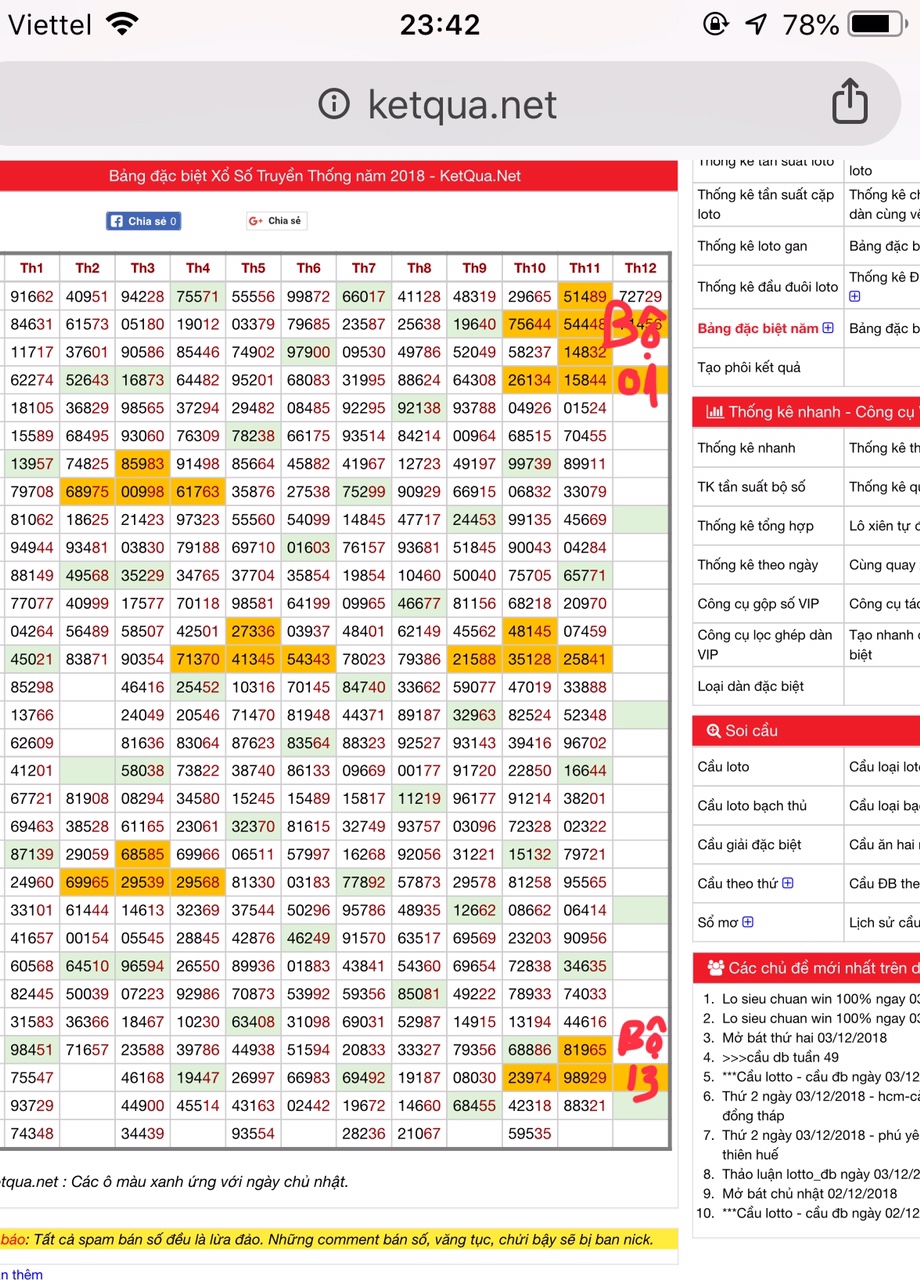Click the Th6 column header
The width and height of the screenshot is (920, 1280).
click(x=309, y=268)
